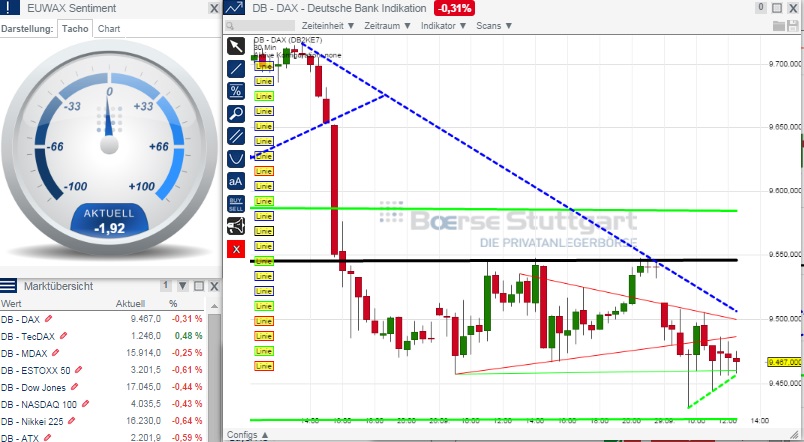The image size is (804, 442).
Task: Open the Zeitraum dropdown
Action: point(388,26)
